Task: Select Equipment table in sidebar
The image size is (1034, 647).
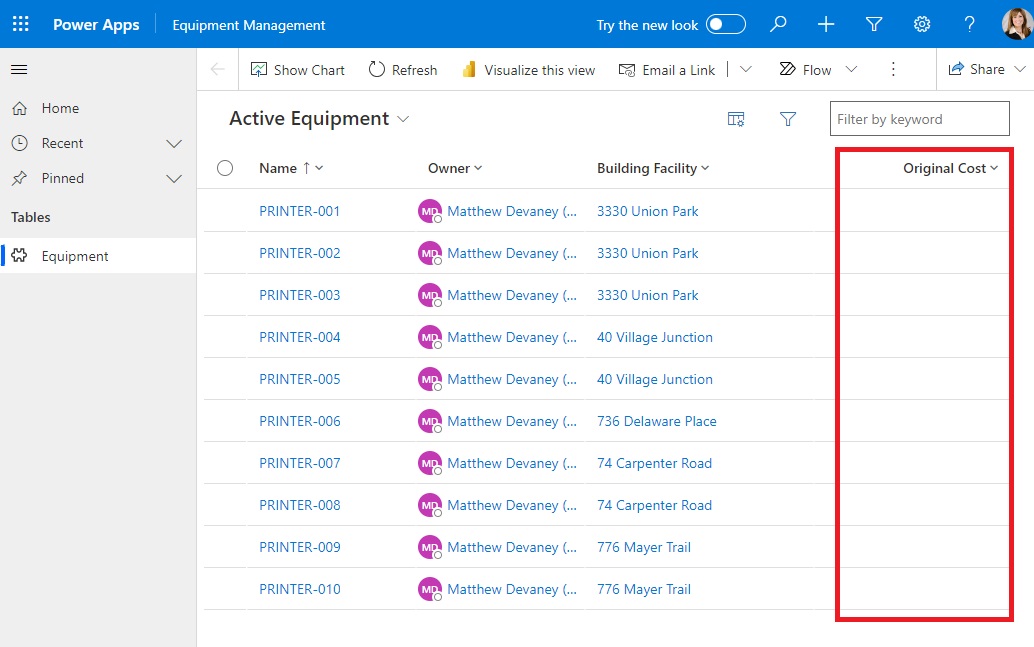Action: click(75, 256)
